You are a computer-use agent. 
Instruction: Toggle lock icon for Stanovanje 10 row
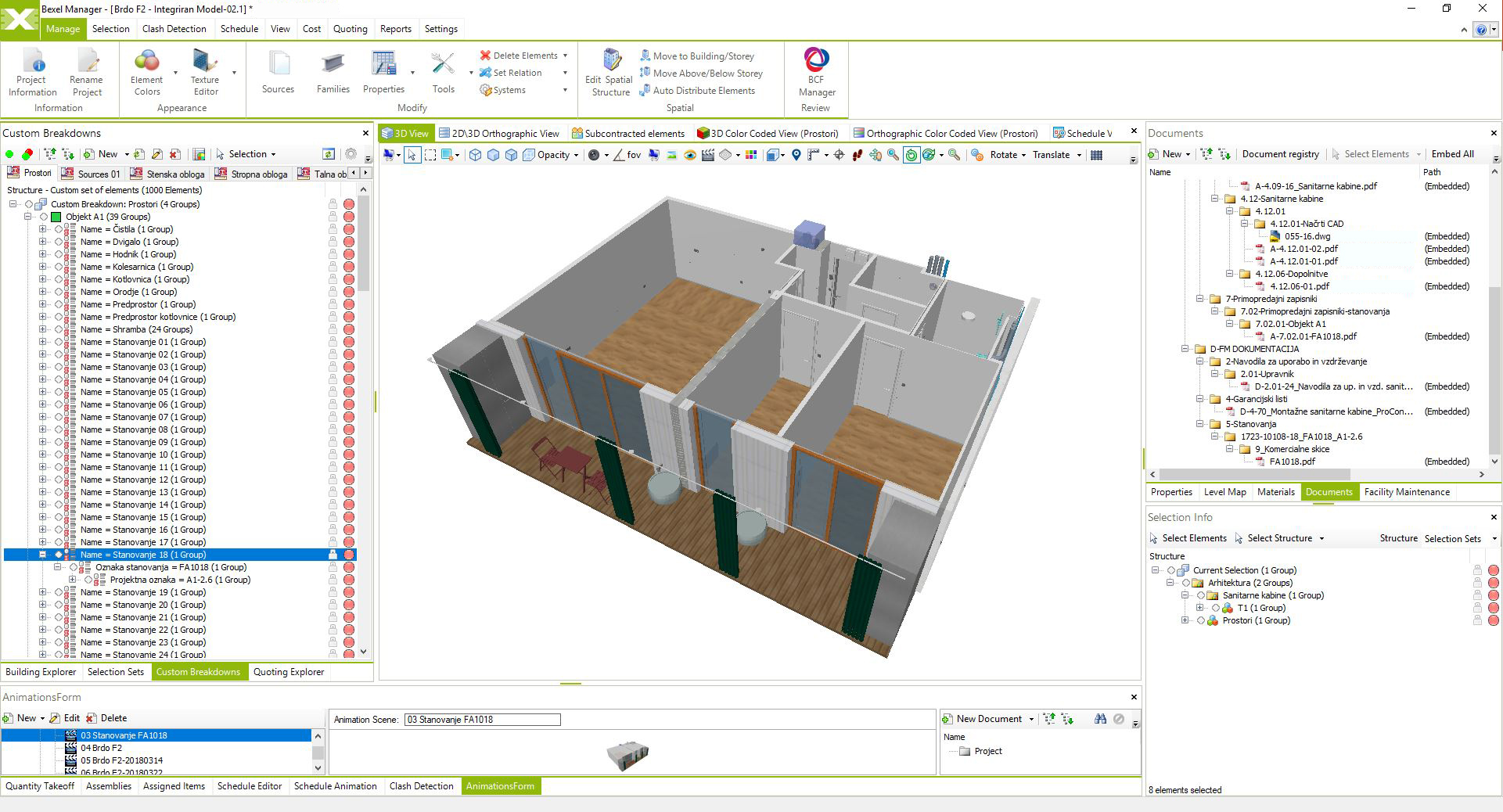(333, 455)
